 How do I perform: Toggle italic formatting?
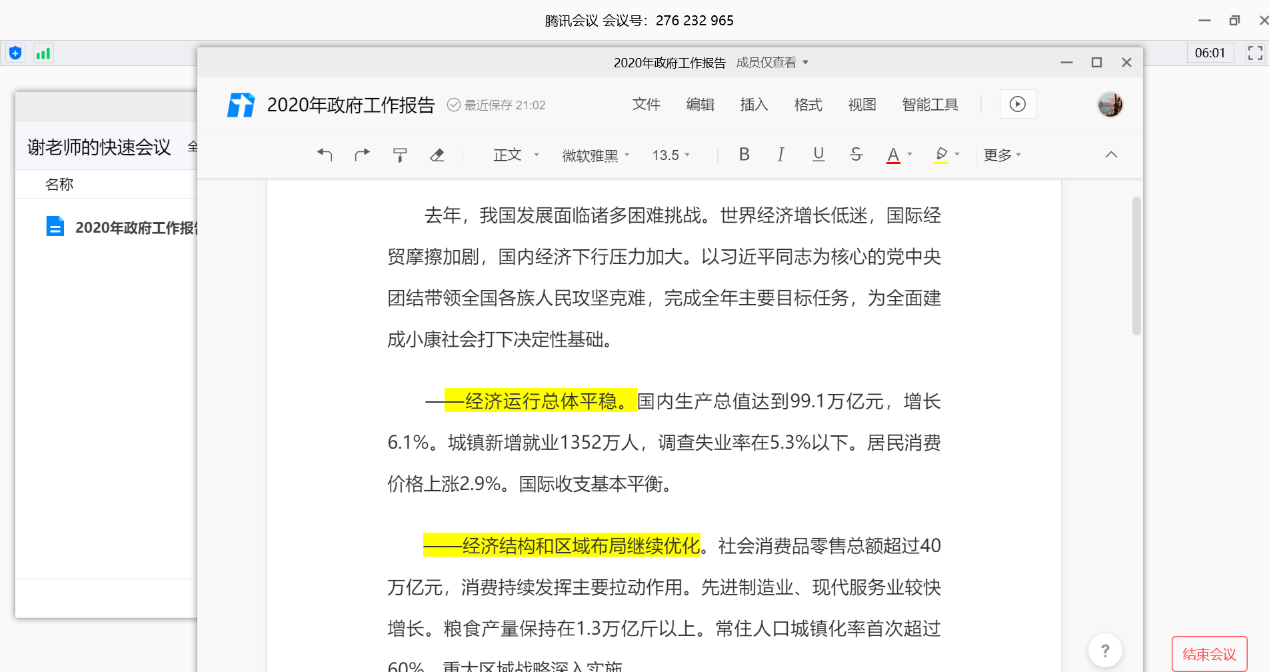click(781, 155)
